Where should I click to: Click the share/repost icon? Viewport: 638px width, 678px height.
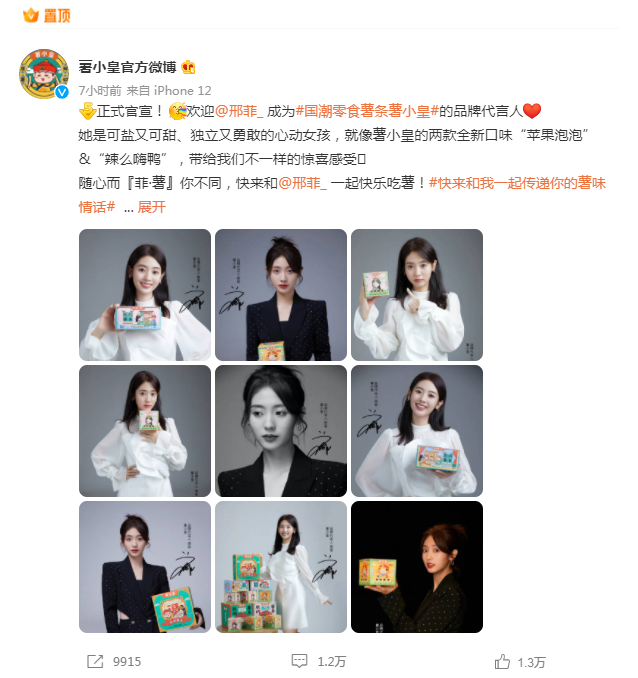pos(95,661)
